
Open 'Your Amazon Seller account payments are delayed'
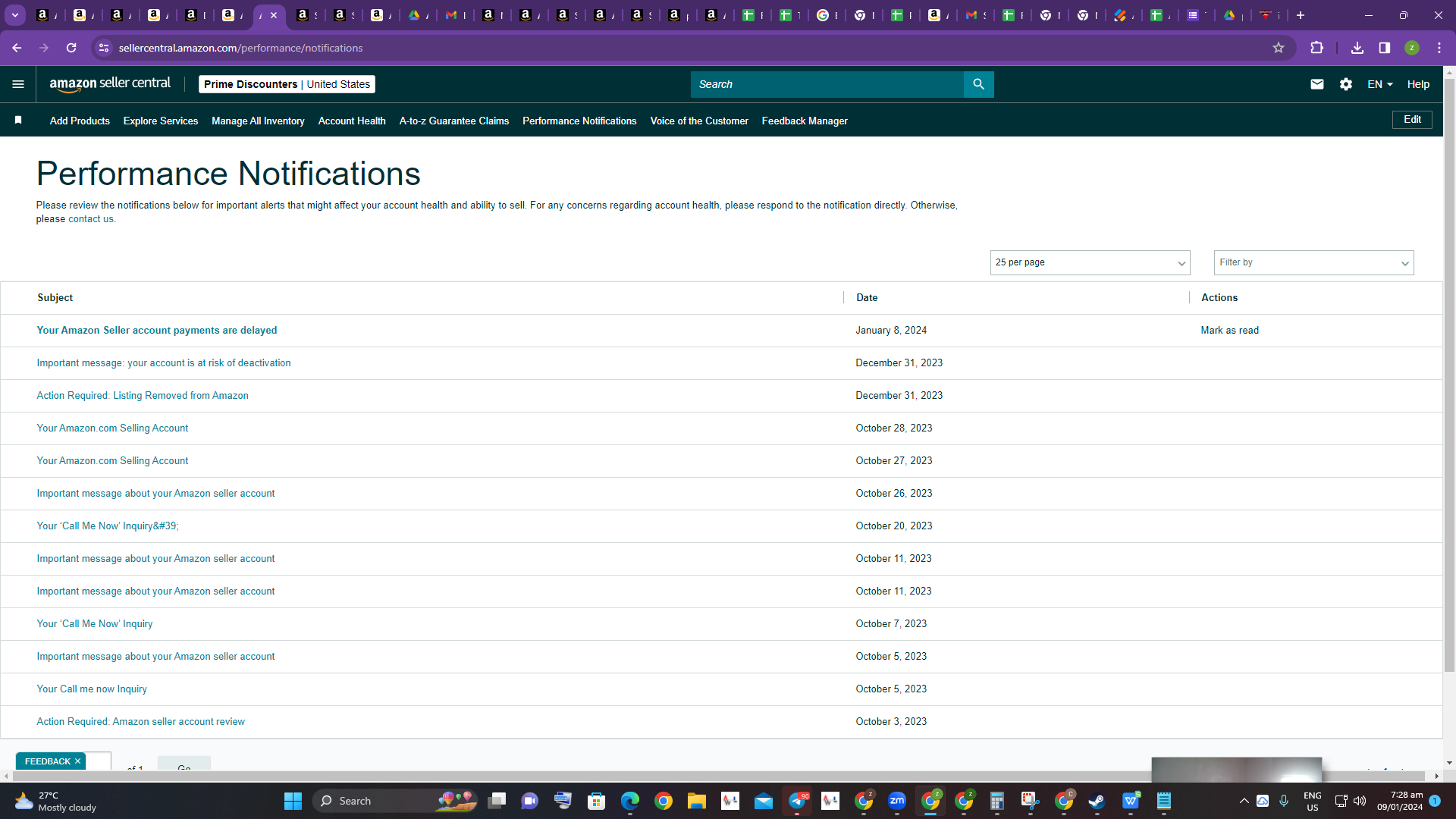click(x=157, y=330)
